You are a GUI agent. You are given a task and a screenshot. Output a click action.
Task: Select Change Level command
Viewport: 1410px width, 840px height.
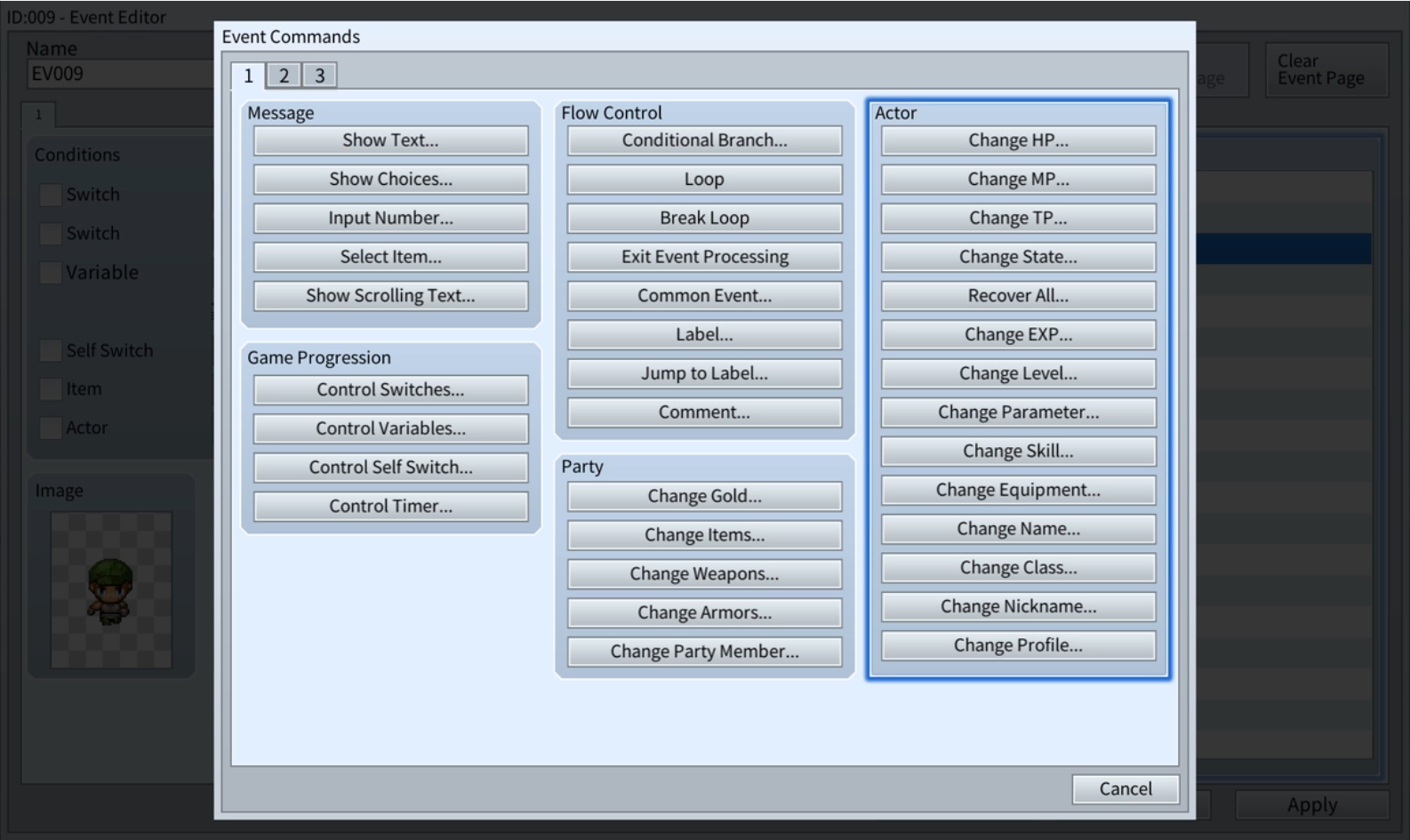(1018, 374)
